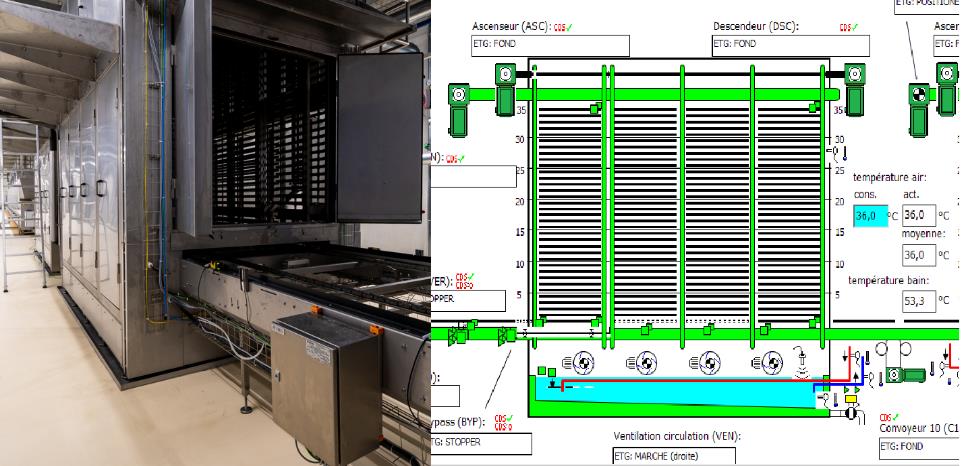
Task: Click the Ventilation circulation ETG: MARCHE field
Action: pos(674,456)
